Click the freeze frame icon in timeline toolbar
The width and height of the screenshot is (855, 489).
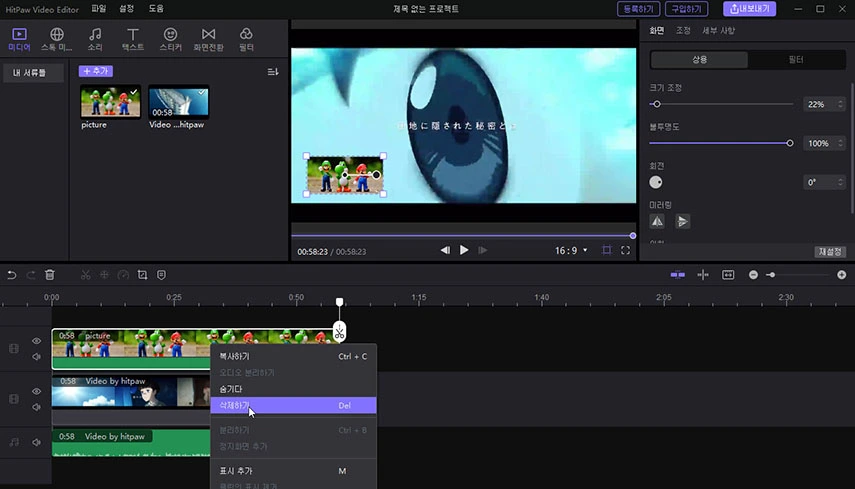click(x=104, y=275)
